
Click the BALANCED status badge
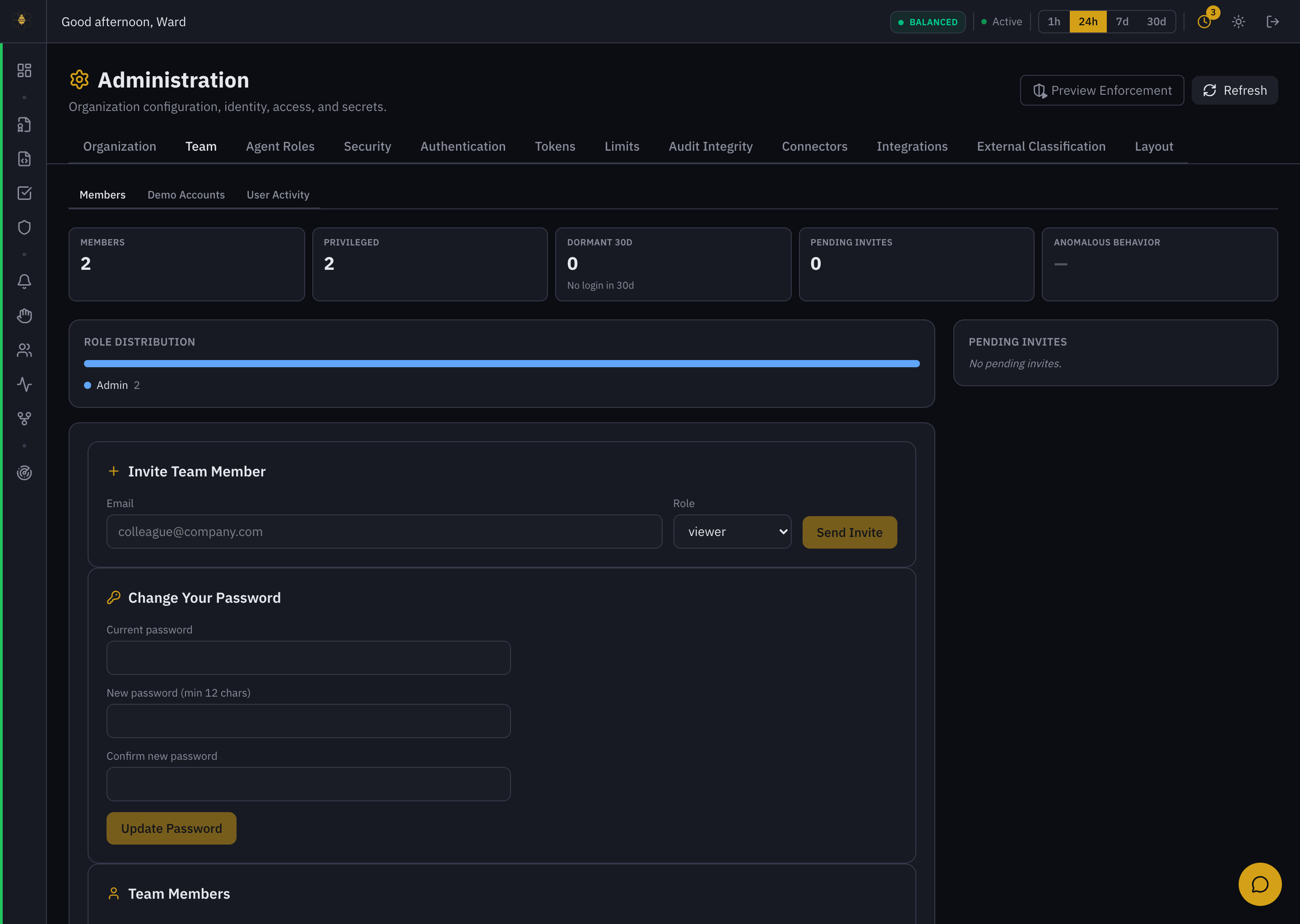pos(928,22)
